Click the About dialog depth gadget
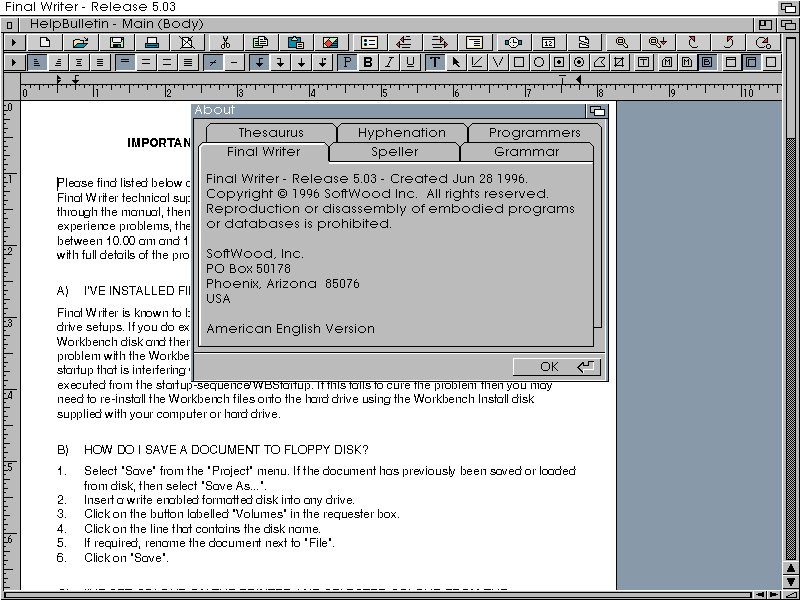800x600 pixels. pyautogui.click(x=597, y=110)
